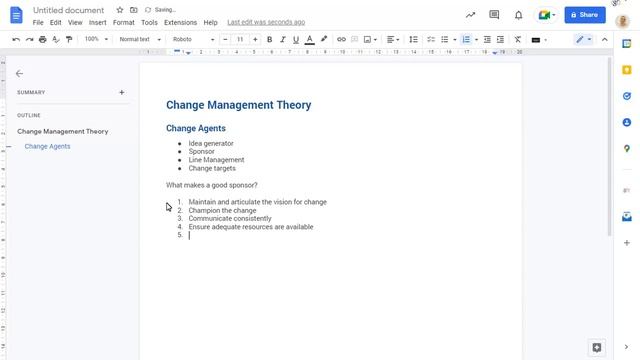
Task: Open the Google Meet call dropdown
Action: (547, 15)
